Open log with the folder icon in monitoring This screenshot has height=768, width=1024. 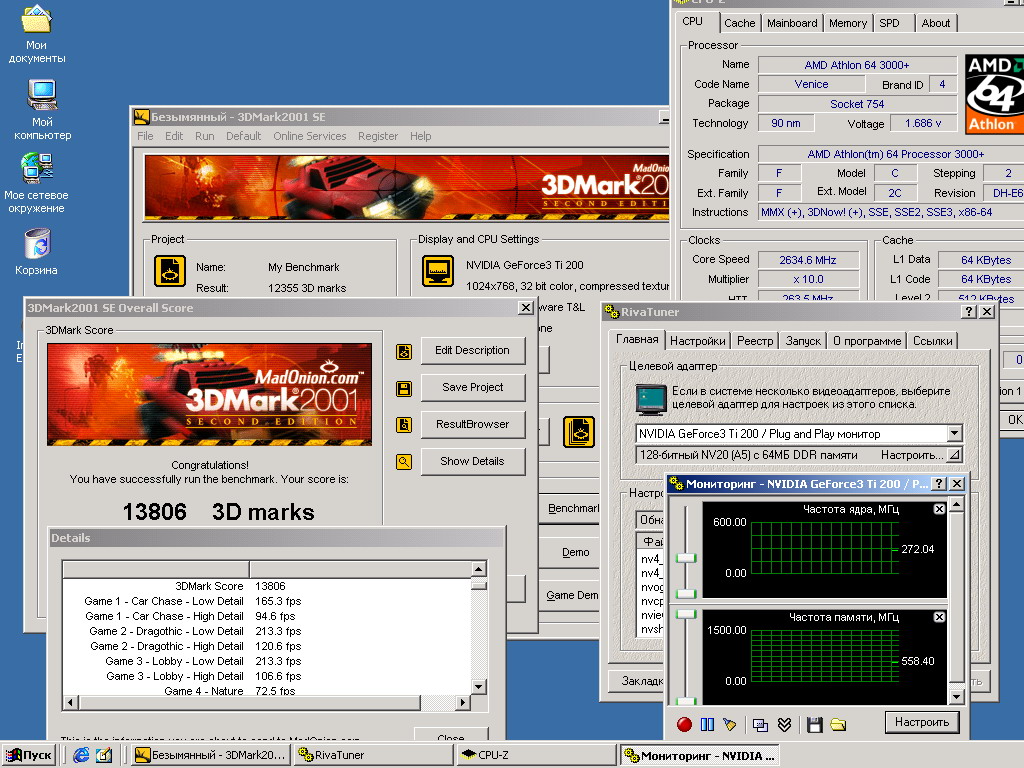[838, 724]
